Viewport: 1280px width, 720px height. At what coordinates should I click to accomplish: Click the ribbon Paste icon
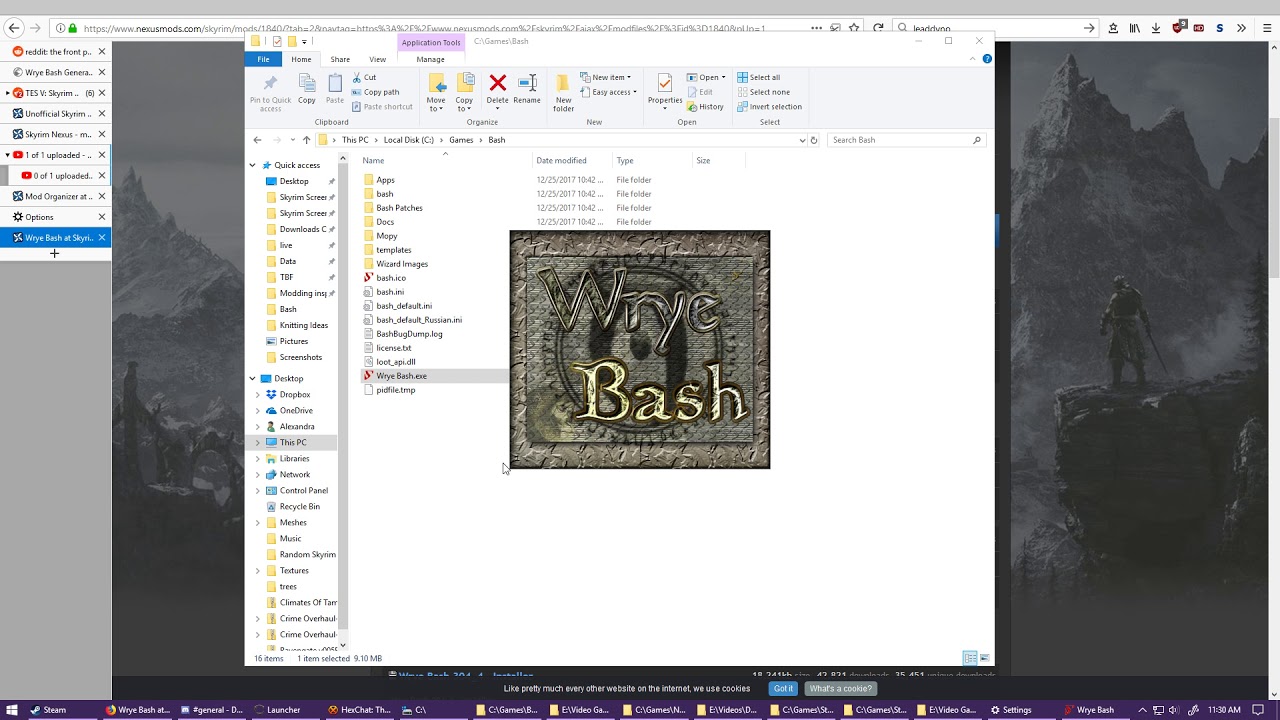pyautogui.click(x=335, y=89)
